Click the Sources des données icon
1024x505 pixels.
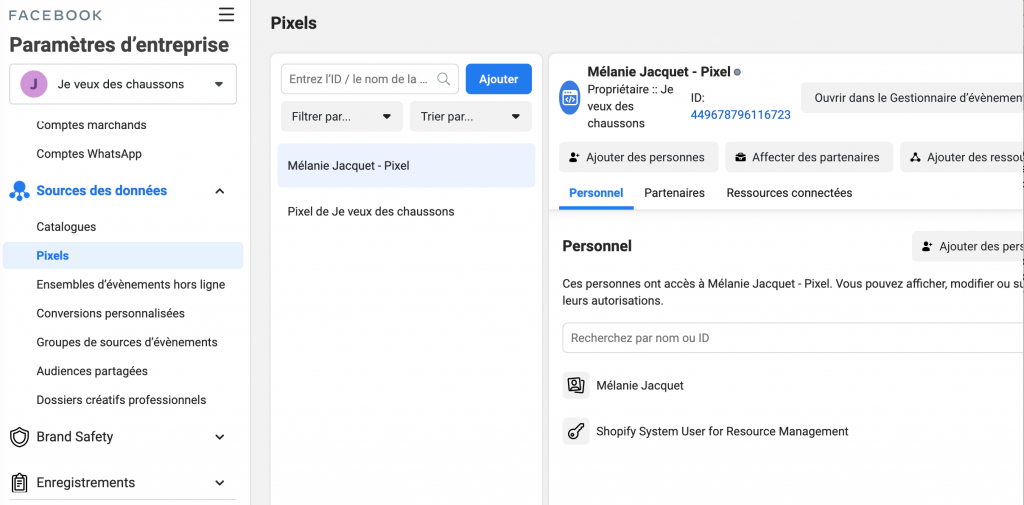pyautogui.click(x=20, y=191)
